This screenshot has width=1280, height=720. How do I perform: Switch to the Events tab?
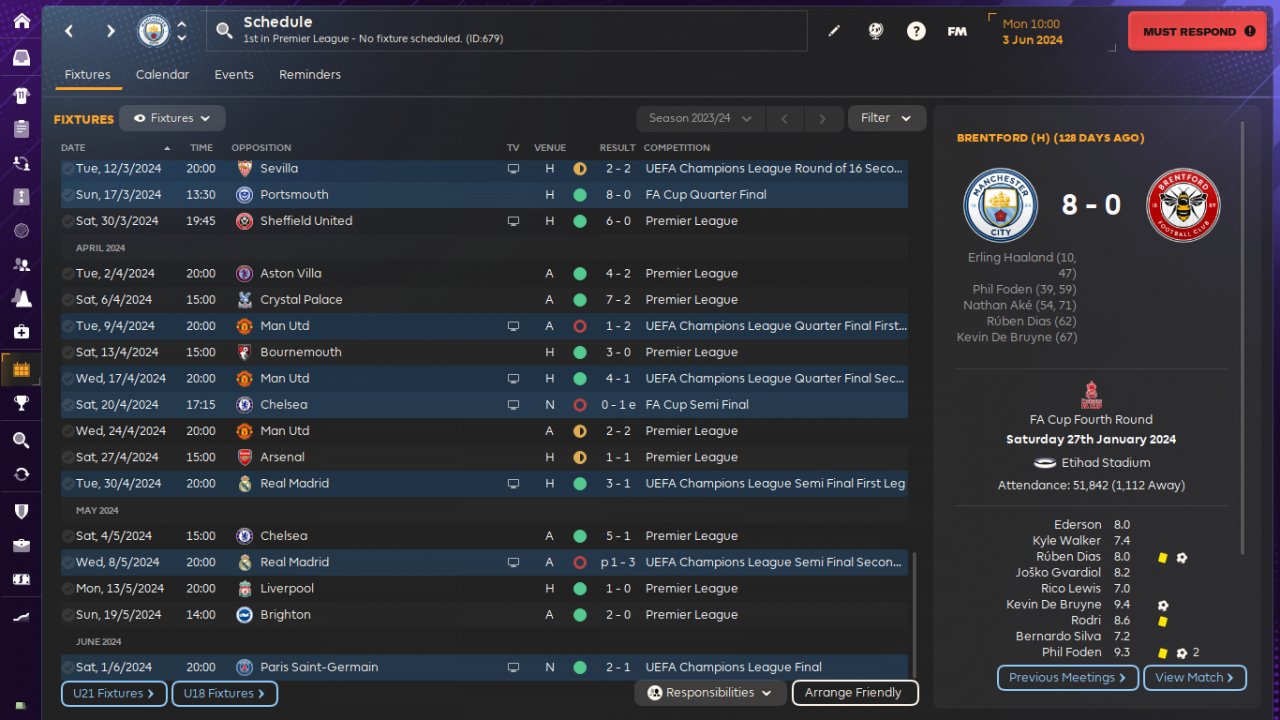234,75
